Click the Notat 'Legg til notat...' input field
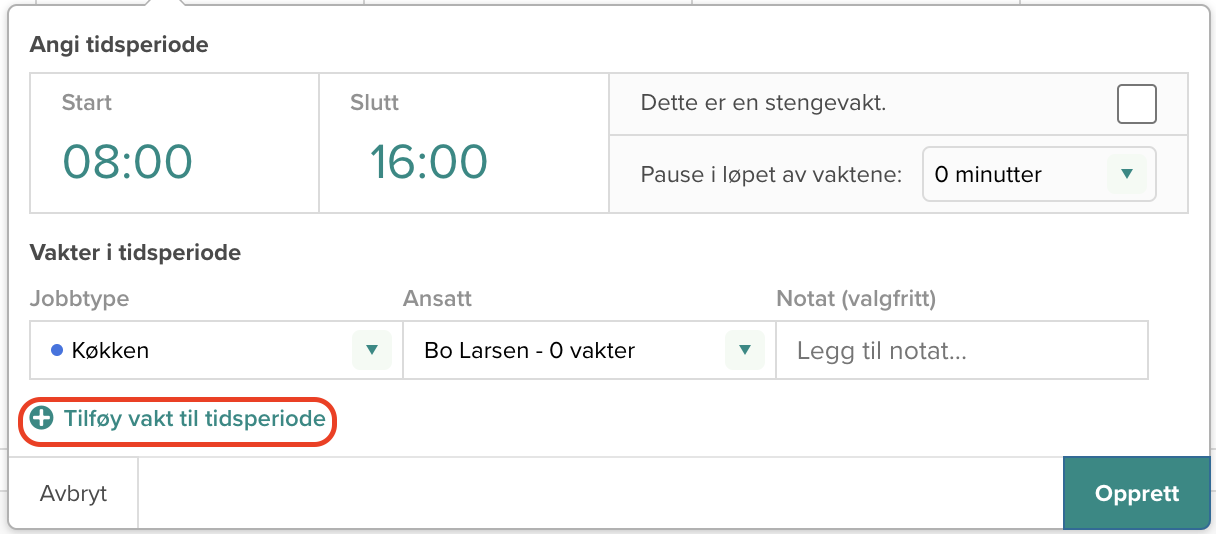The image size is (1216, 534). [x=962, y=350]
